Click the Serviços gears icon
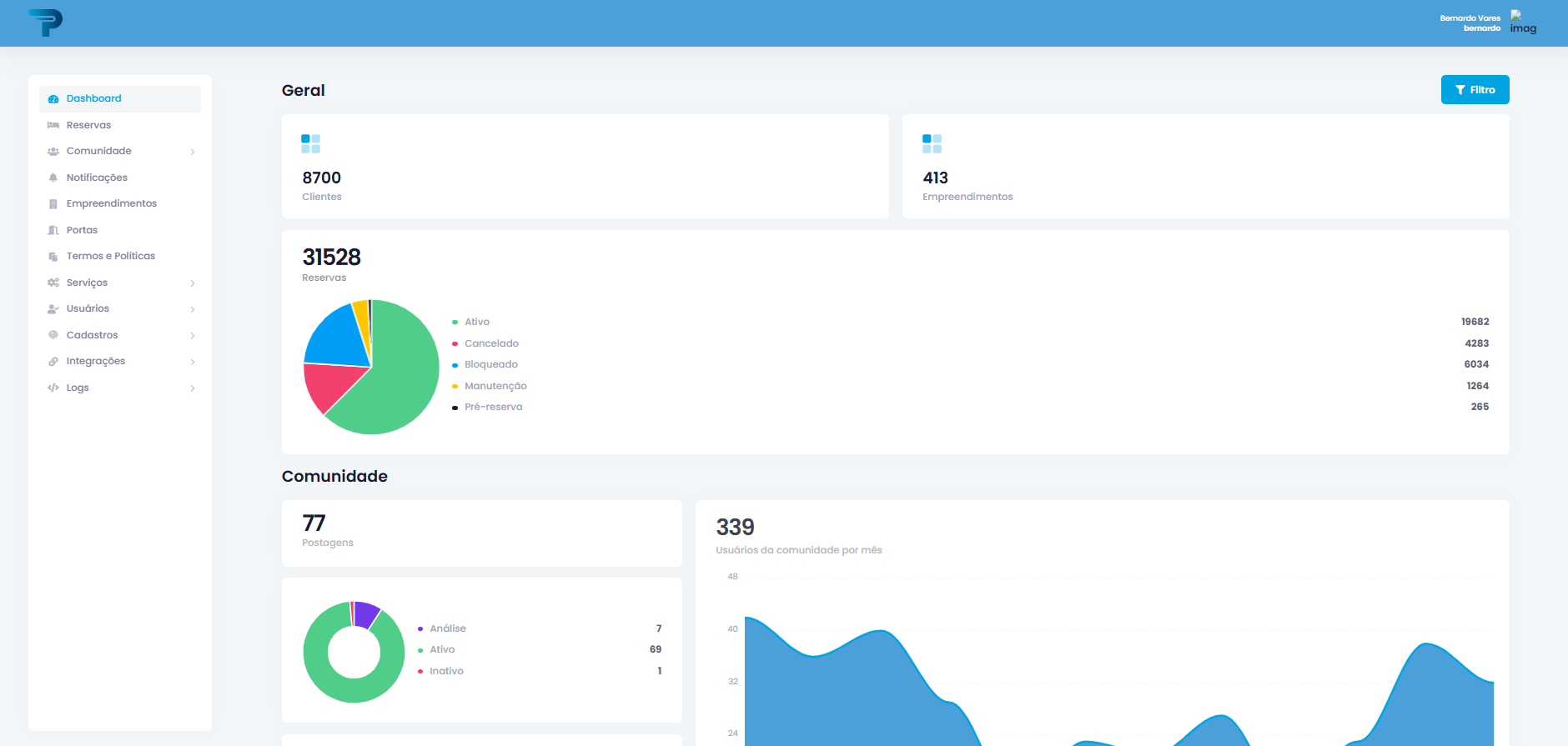 (53, 283)
